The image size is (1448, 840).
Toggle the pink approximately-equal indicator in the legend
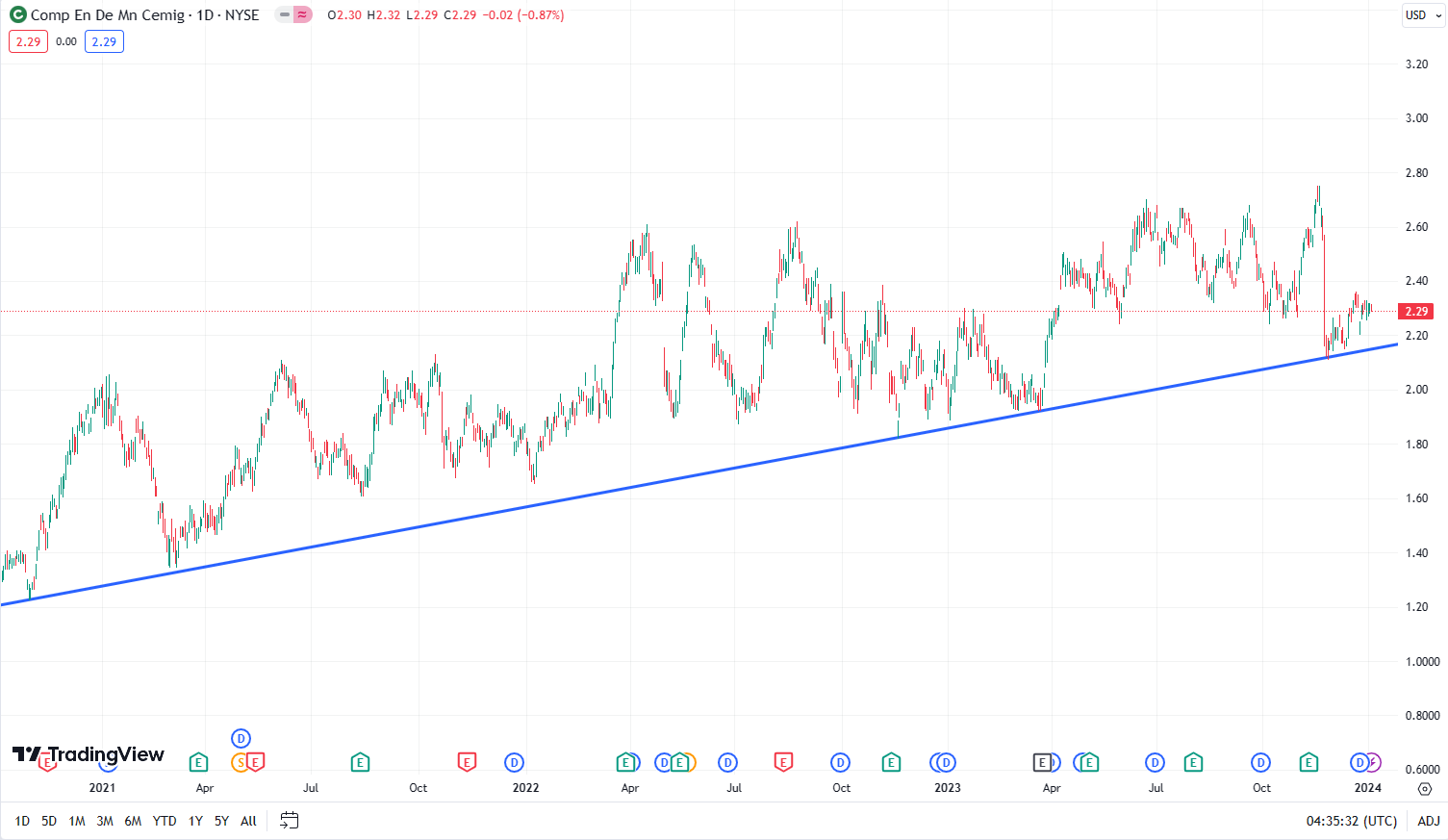pos(303,15)
